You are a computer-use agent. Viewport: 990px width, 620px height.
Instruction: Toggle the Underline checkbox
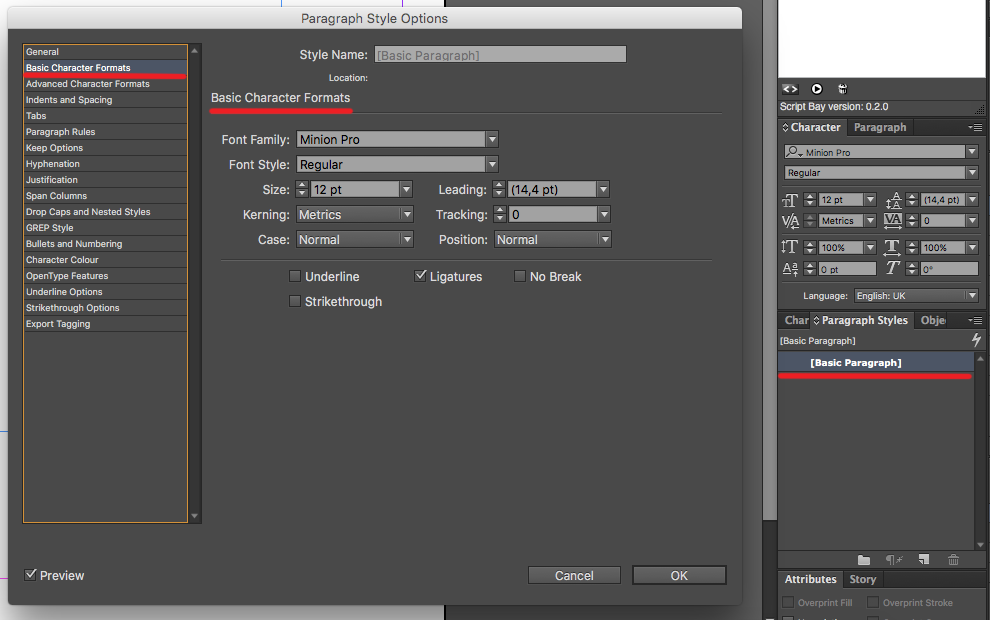295,277
